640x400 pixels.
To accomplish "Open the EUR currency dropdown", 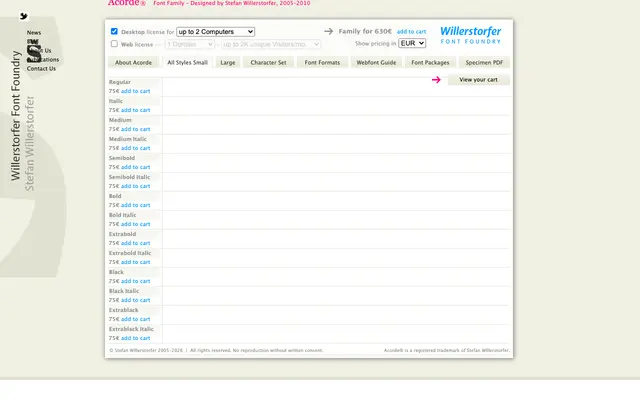I will pos(412,43).
